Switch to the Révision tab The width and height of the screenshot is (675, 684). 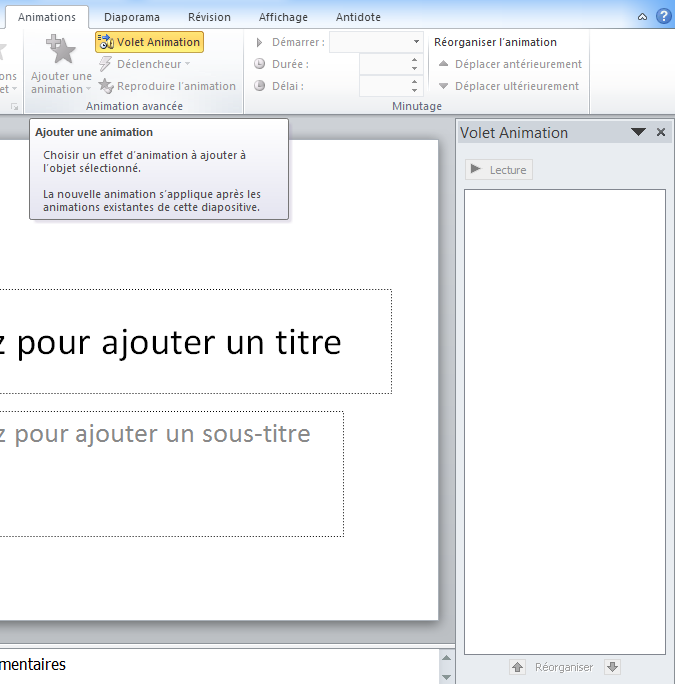click(209, 17)
